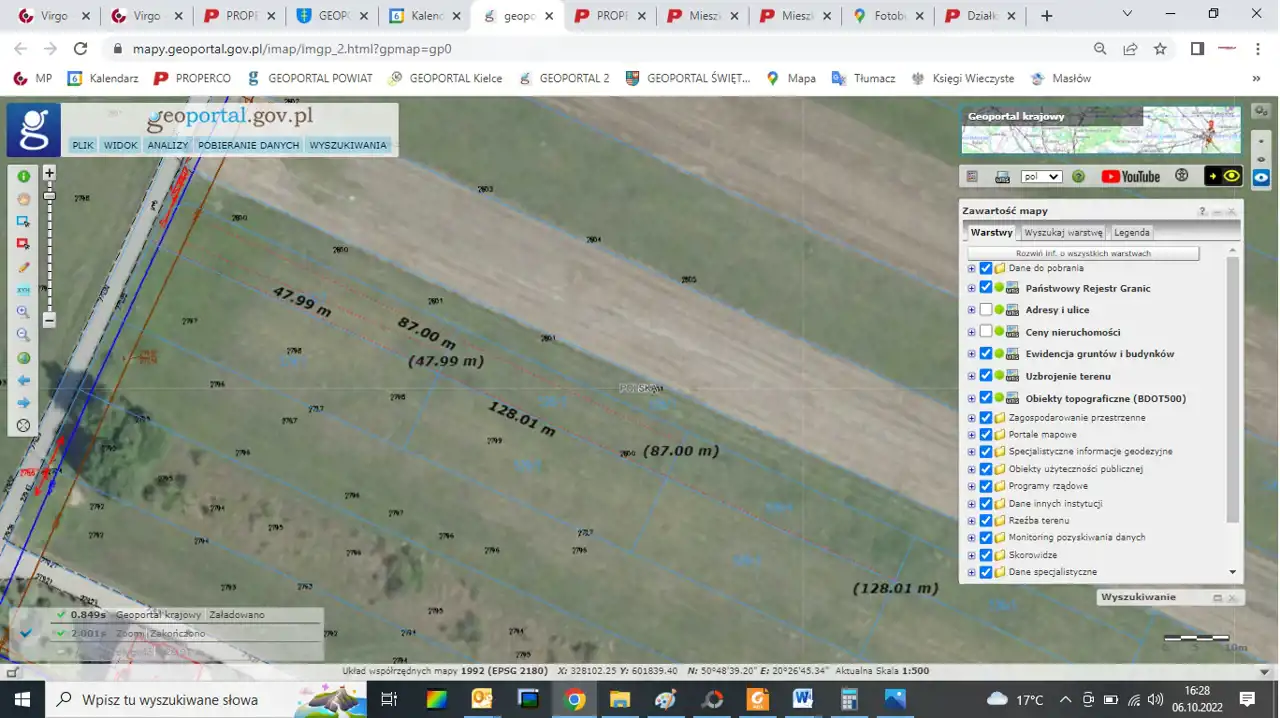Select the pan hand tool

pos(23,199)
